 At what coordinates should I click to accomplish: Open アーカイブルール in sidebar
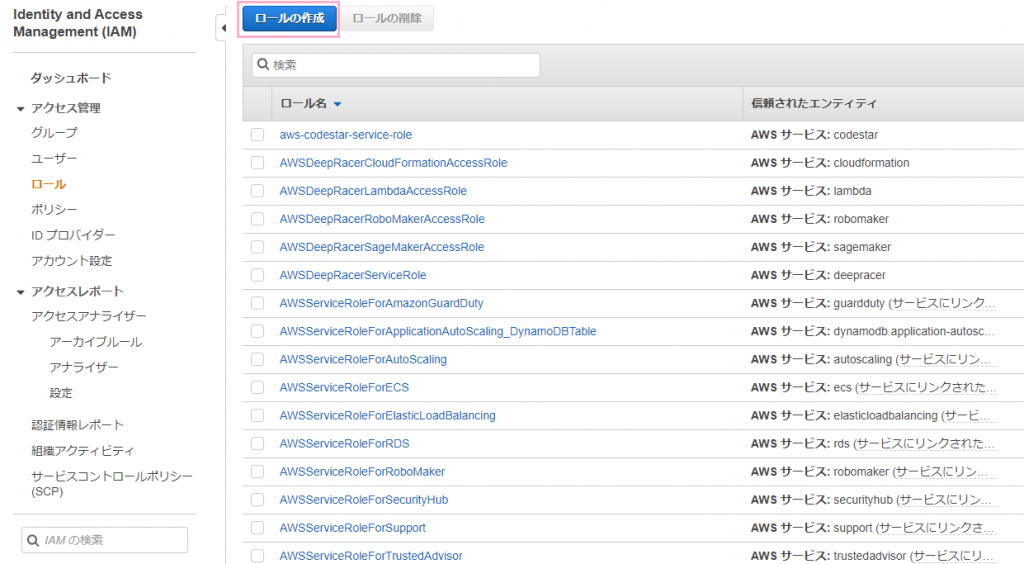point(95,341)
